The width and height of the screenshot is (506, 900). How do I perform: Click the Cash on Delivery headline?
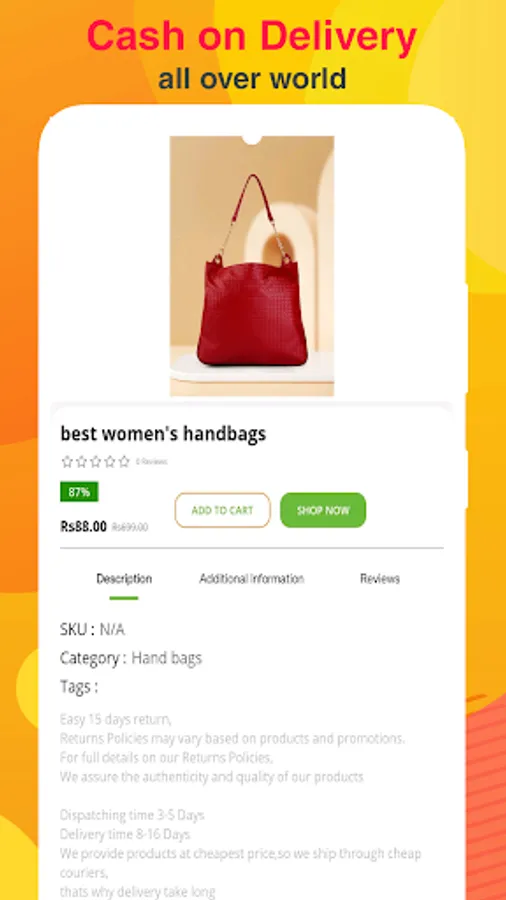[x=251, y=37]
